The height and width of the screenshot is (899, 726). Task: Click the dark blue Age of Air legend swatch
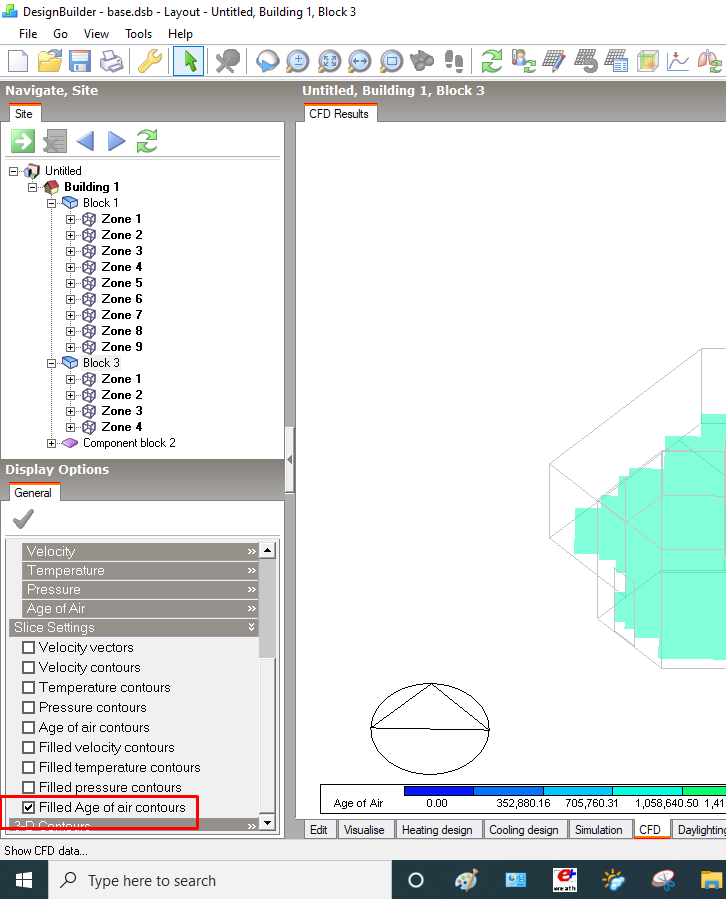(439, 791)
